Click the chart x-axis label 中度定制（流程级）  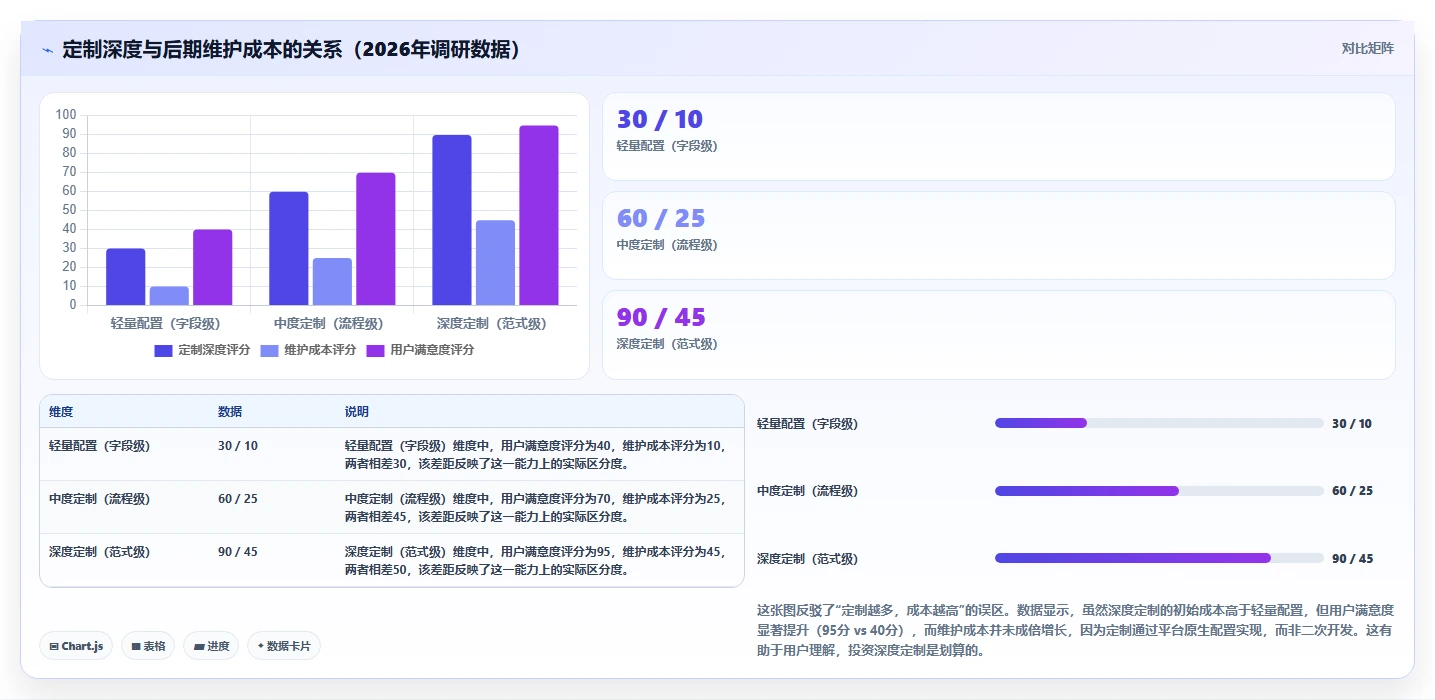pos(329,324)
